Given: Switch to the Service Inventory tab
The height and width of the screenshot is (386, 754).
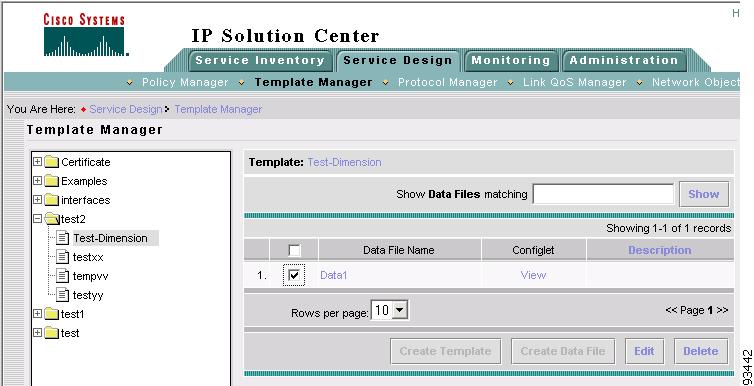Looking at the screenshot, I should [x=260, y=61].
